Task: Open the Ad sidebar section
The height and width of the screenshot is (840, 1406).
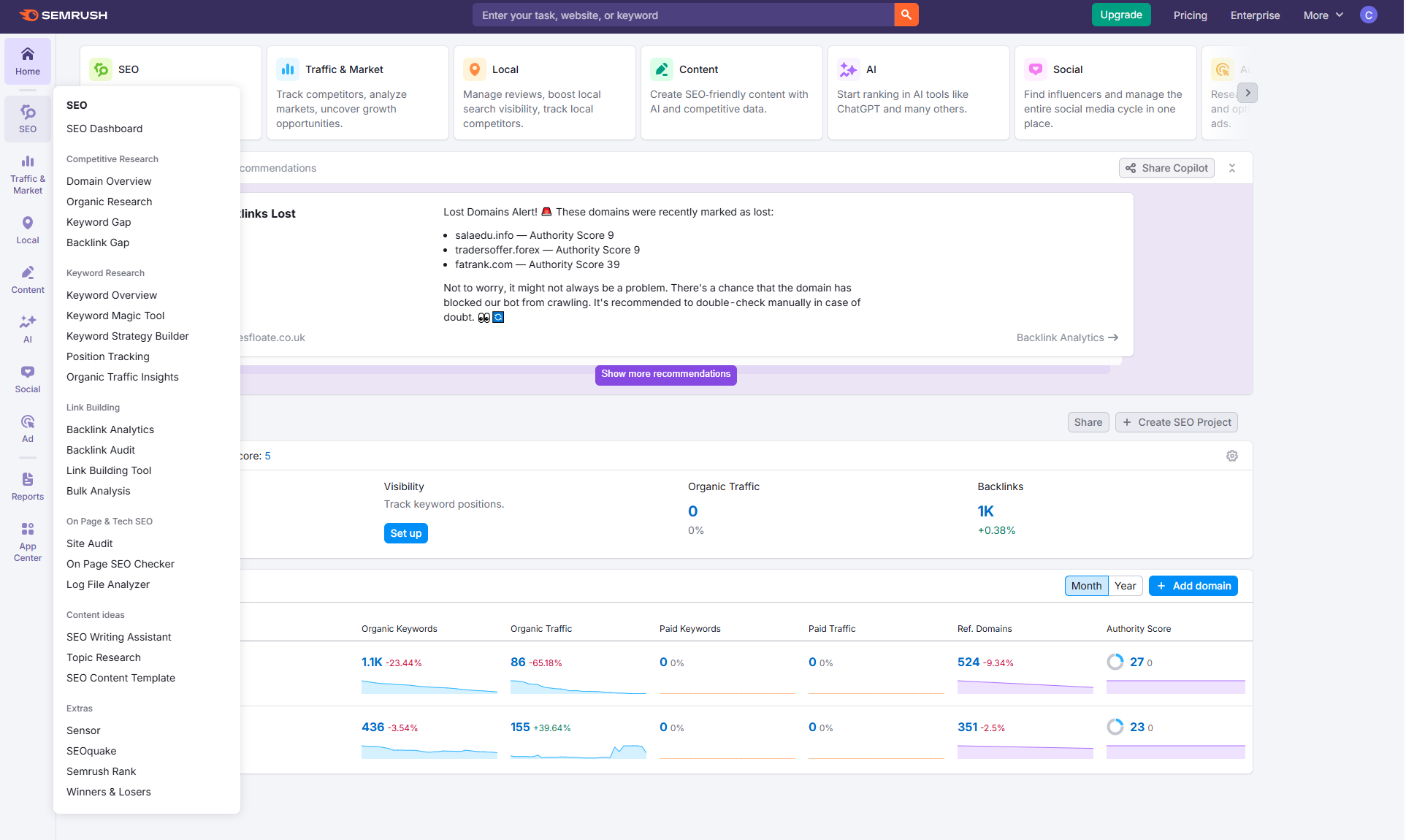Action: click(x=28, y=429)
